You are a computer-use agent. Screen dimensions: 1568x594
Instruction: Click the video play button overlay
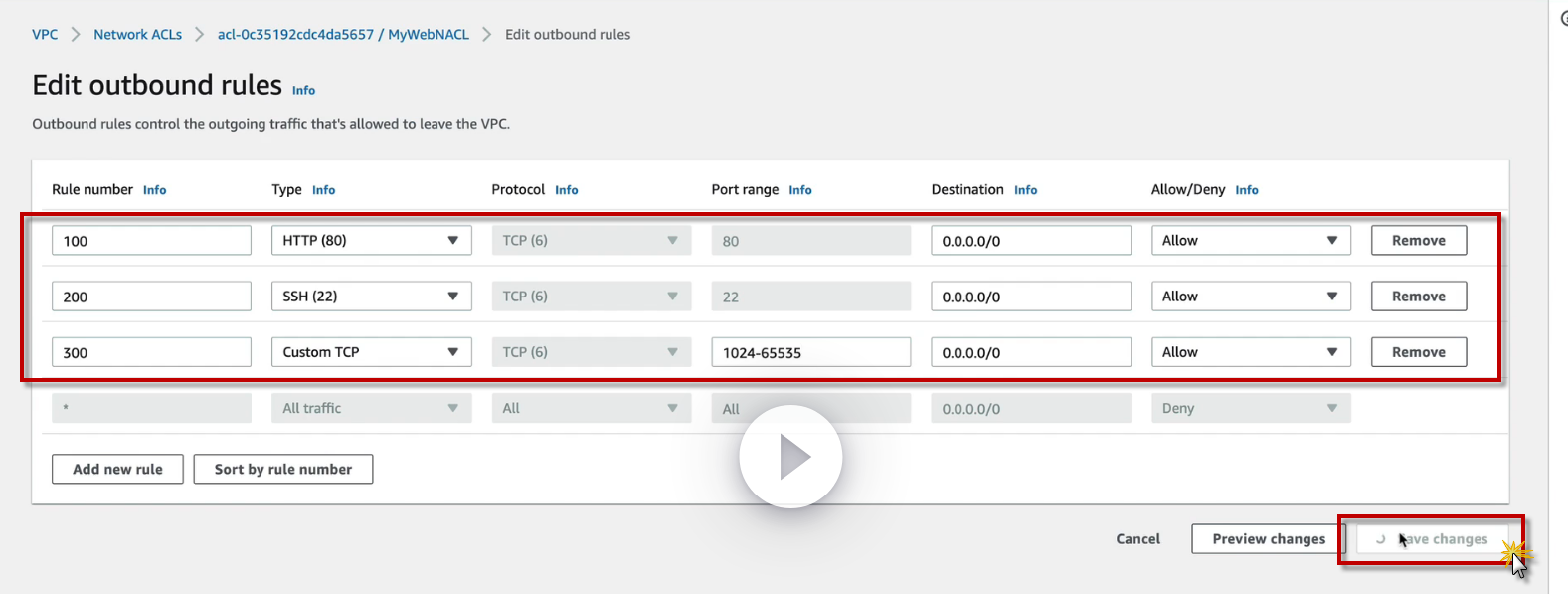pyautogui.click(x=790, y=457)
